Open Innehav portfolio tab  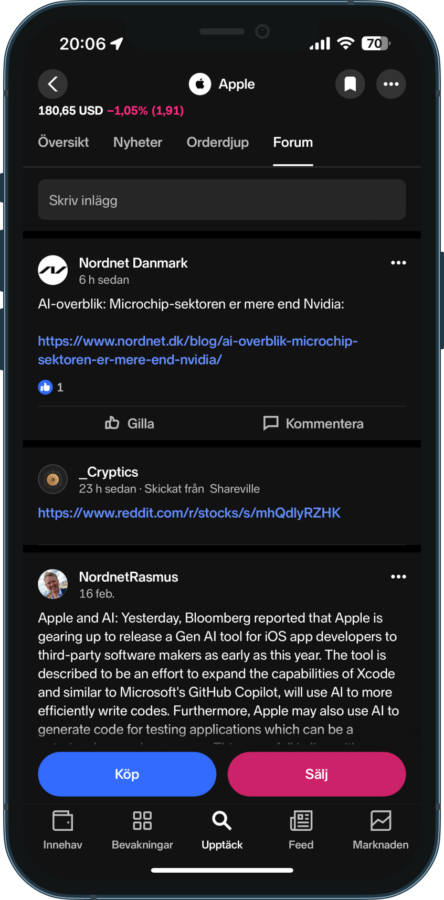pos(63,829)
